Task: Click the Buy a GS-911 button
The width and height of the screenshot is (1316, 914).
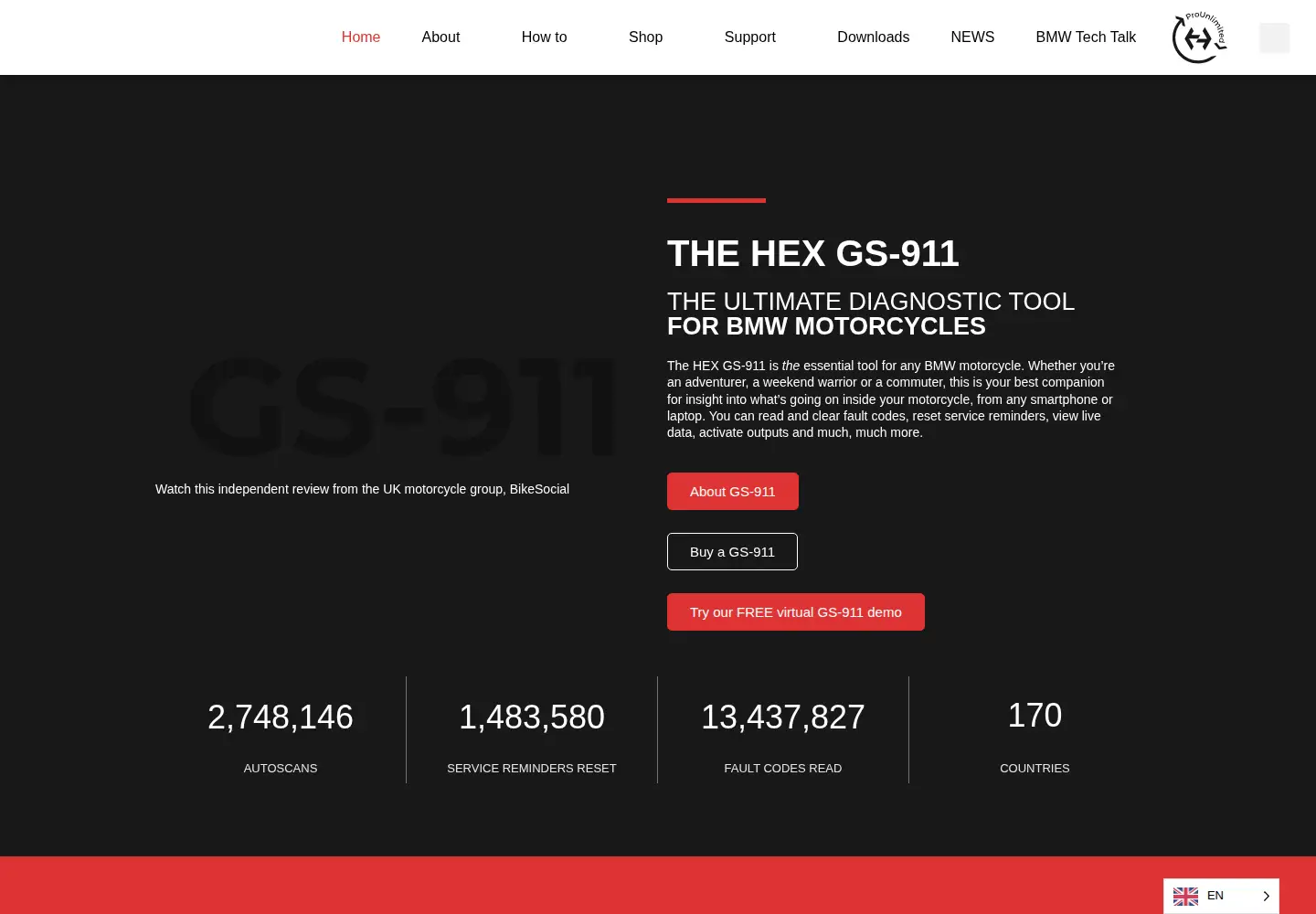Action: [732, 552]
